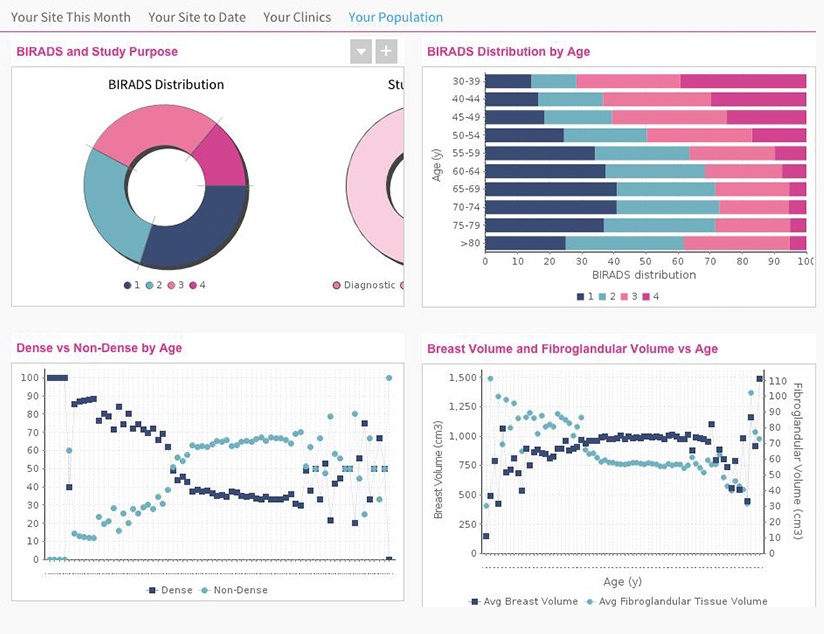The image size is (824, 634).
Task: Click the BIRADS 4 legend dot in donut legend
Action: click(193, 284)
